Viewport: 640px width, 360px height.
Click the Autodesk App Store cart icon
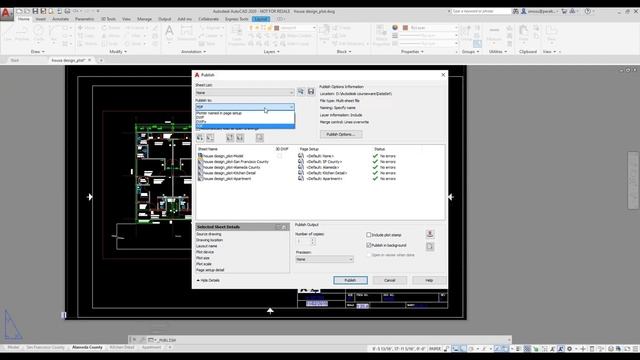(x=564, y=11)
